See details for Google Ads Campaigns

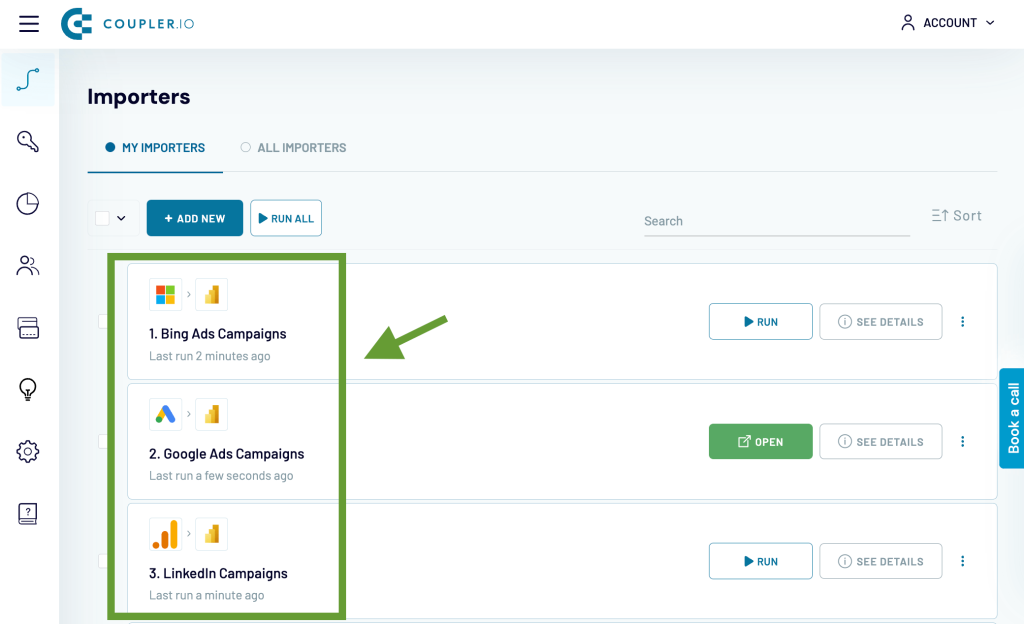[x=881, y=442]
